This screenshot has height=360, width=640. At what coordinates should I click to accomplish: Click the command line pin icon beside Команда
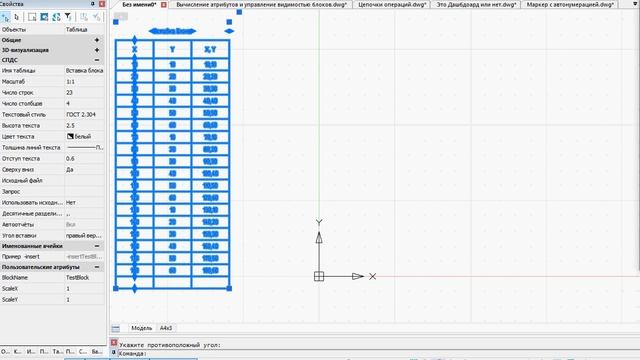[x=114, y=352]
